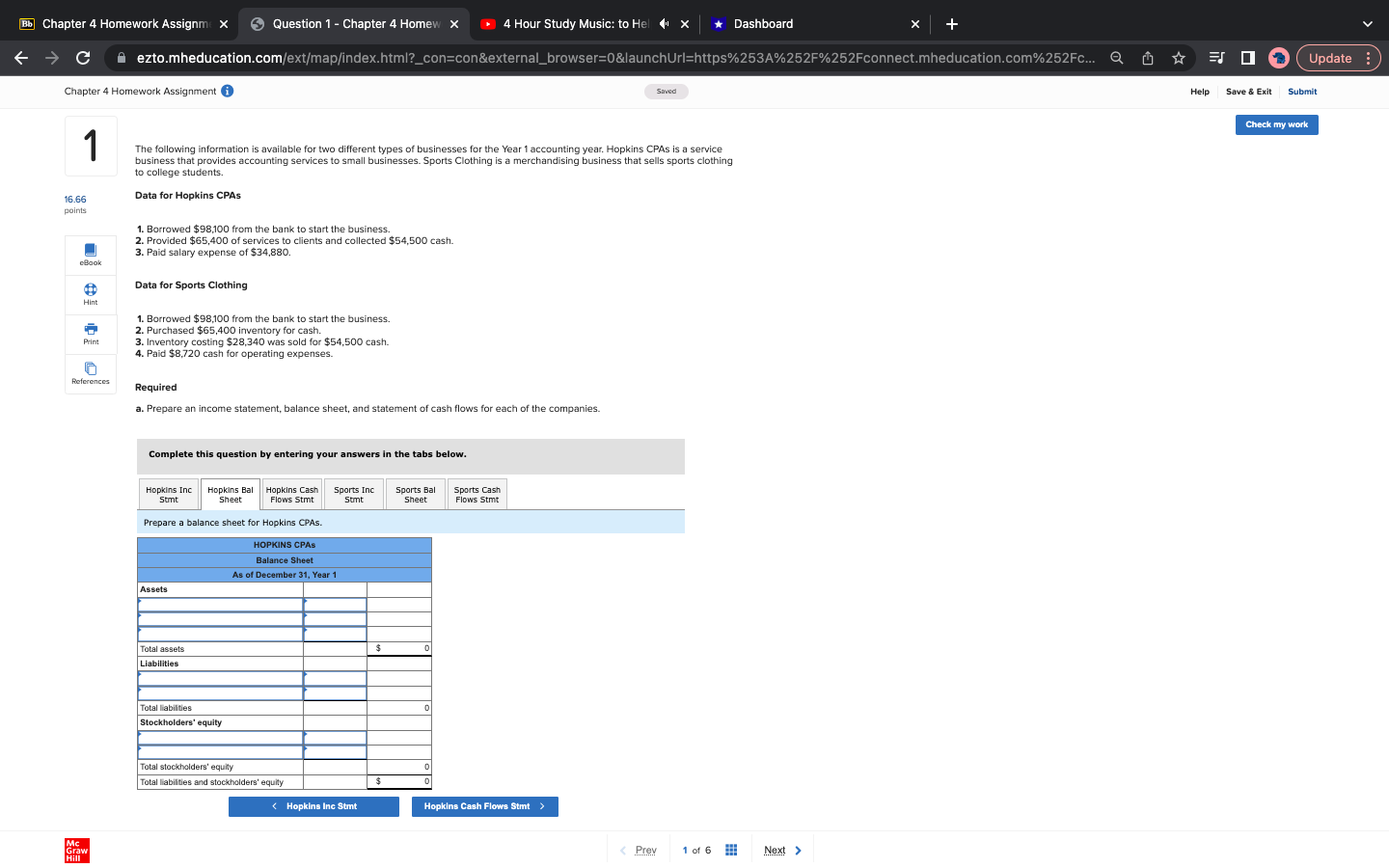The height and width of the screenshot is (868, 1389).
Task: Click the first Liabilities amount input cell
Action: 335,679
